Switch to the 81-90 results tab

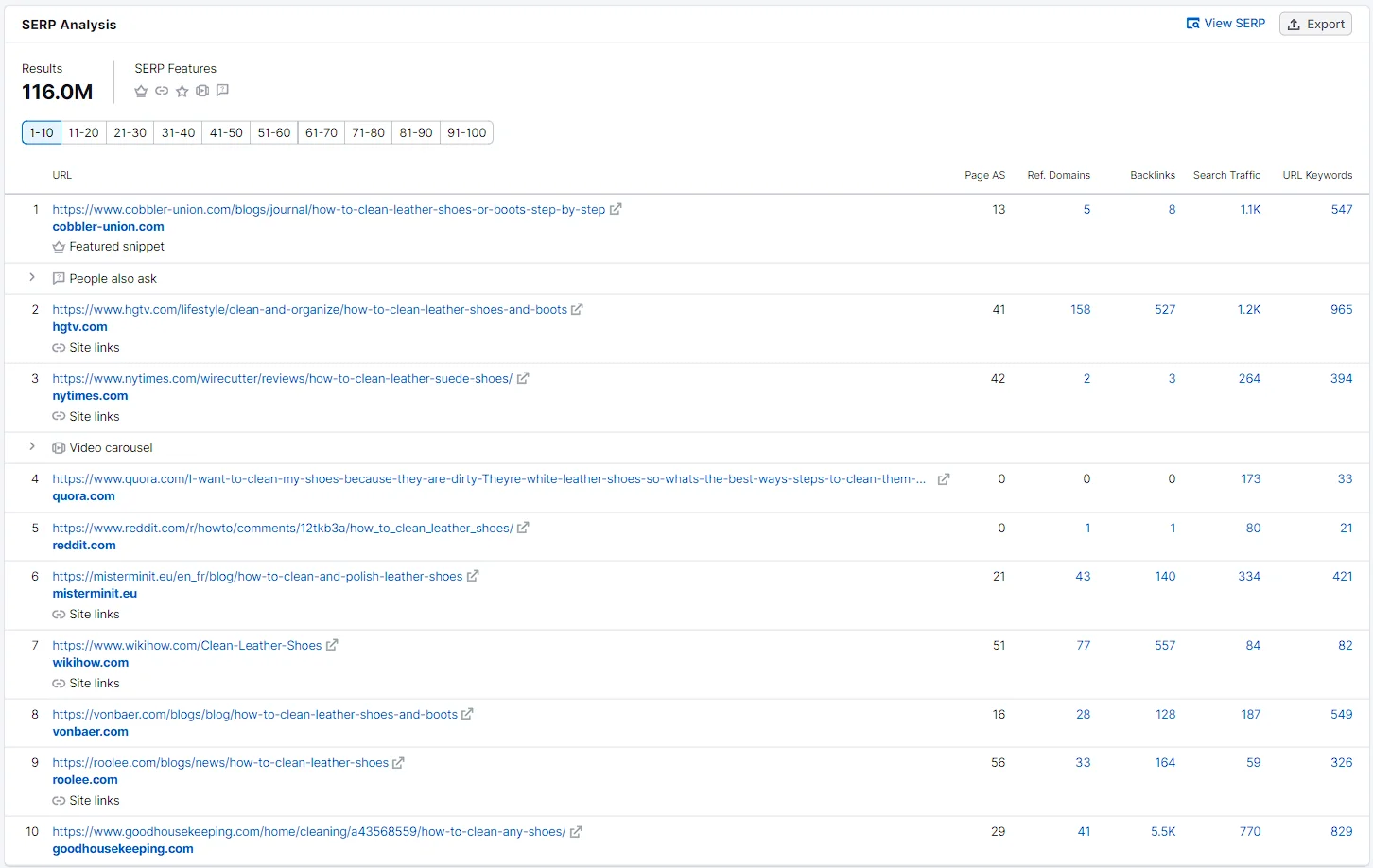[416, 132]
